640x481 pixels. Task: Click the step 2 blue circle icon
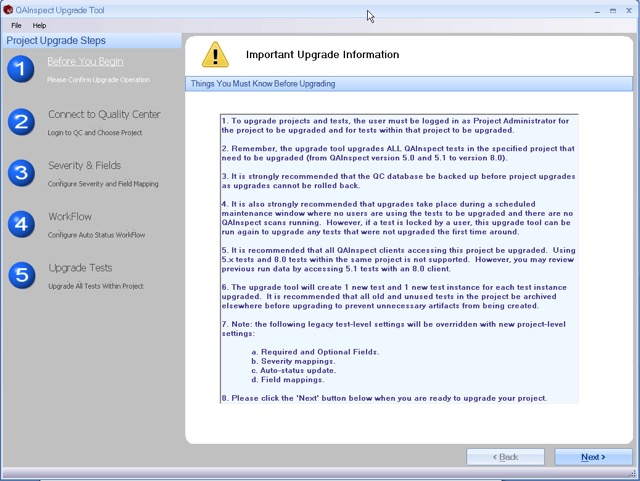21,122
